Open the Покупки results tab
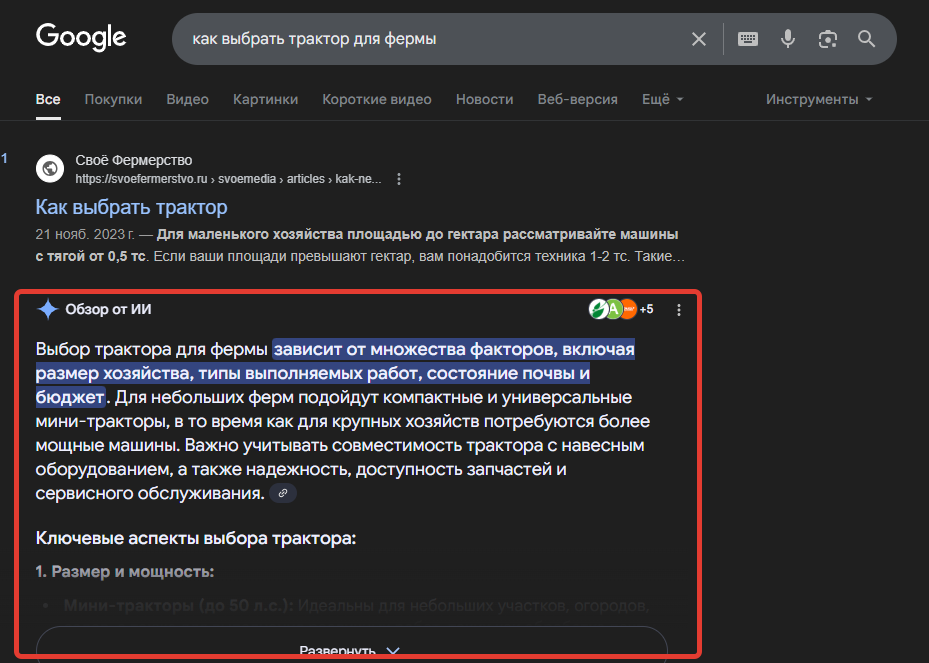Image resolution: width=929 pixels, height=663 pixels. tap(113, 99)
